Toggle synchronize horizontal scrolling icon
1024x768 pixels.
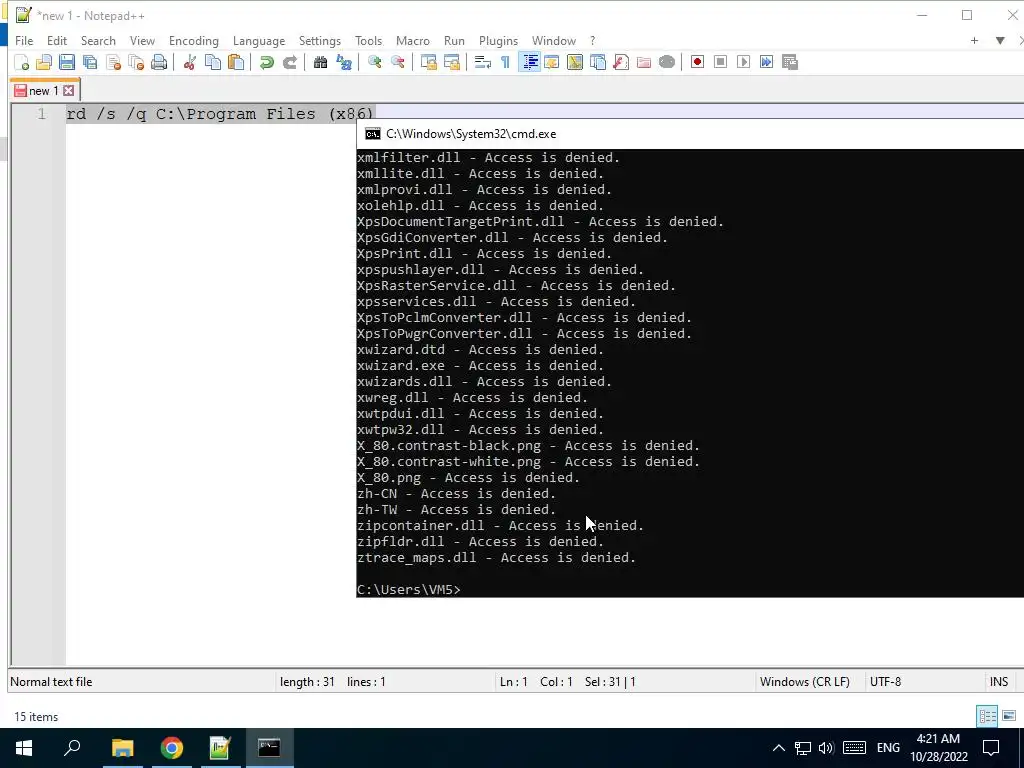(451, 62)
